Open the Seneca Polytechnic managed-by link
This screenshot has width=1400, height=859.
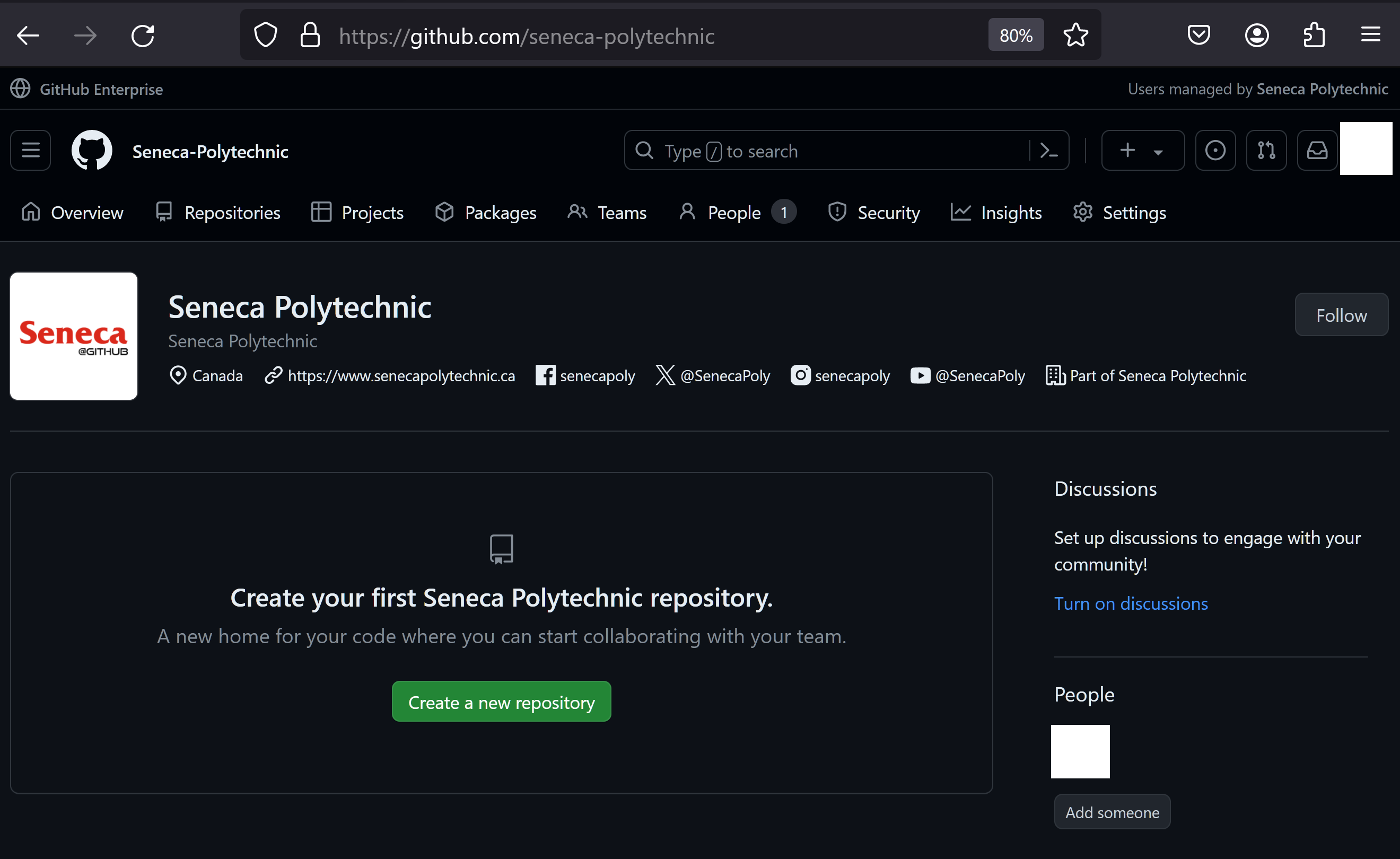coord(1322,89)
